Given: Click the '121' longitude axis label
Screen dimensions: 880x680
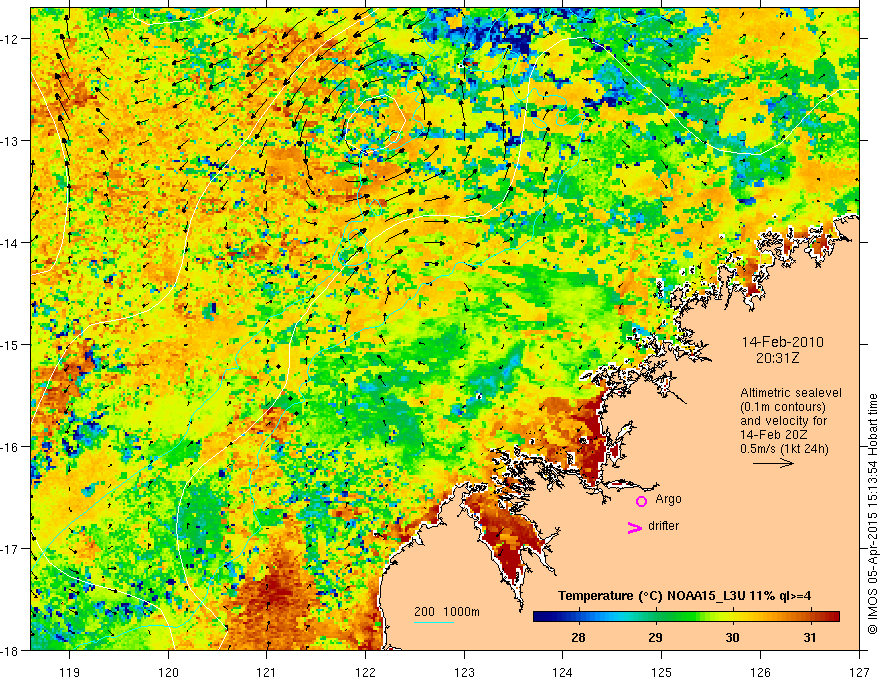Looking at the screenshot, I should 267,672.
